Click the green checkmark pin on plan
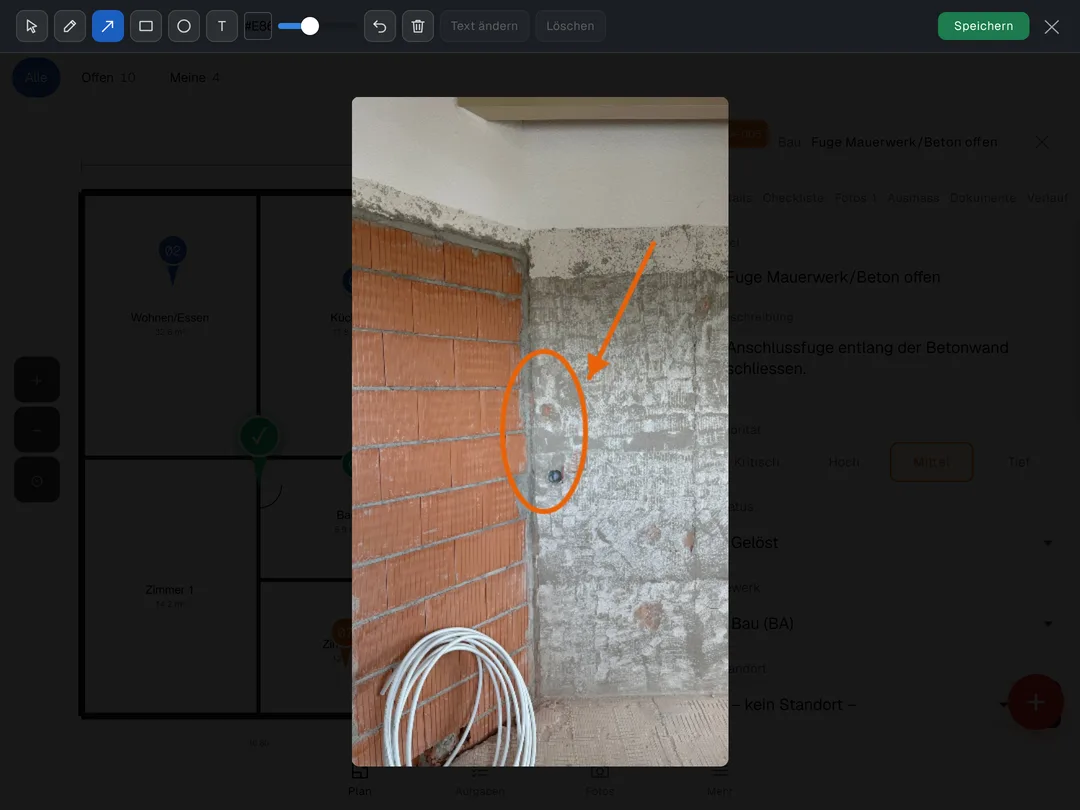This screenshot has height=810, width=1080. point(259,437)
